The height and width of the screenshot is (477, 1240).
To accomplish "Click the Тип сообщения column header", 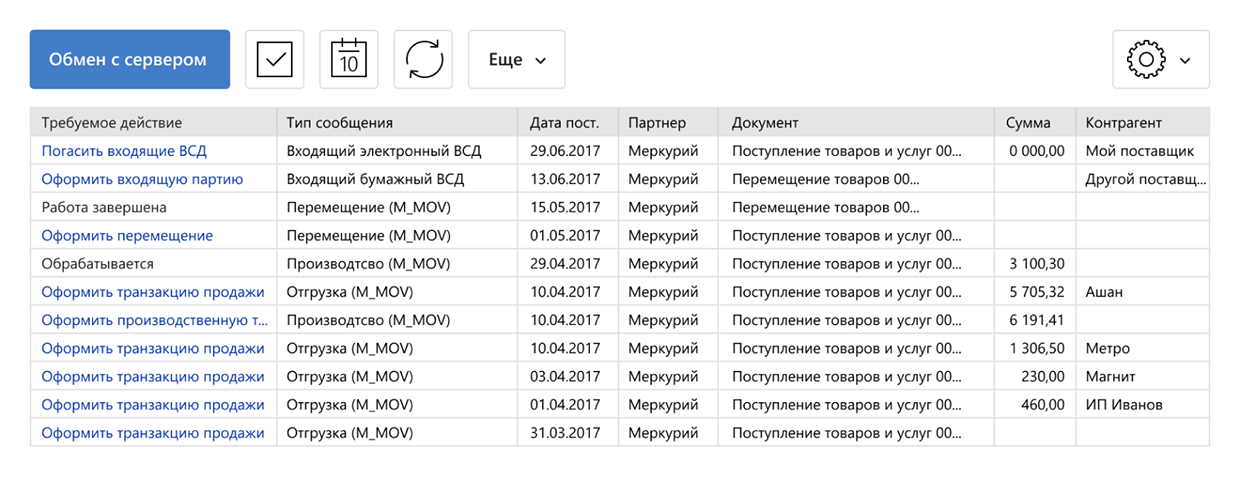I will pyautogui.click(x=339, y=123).
